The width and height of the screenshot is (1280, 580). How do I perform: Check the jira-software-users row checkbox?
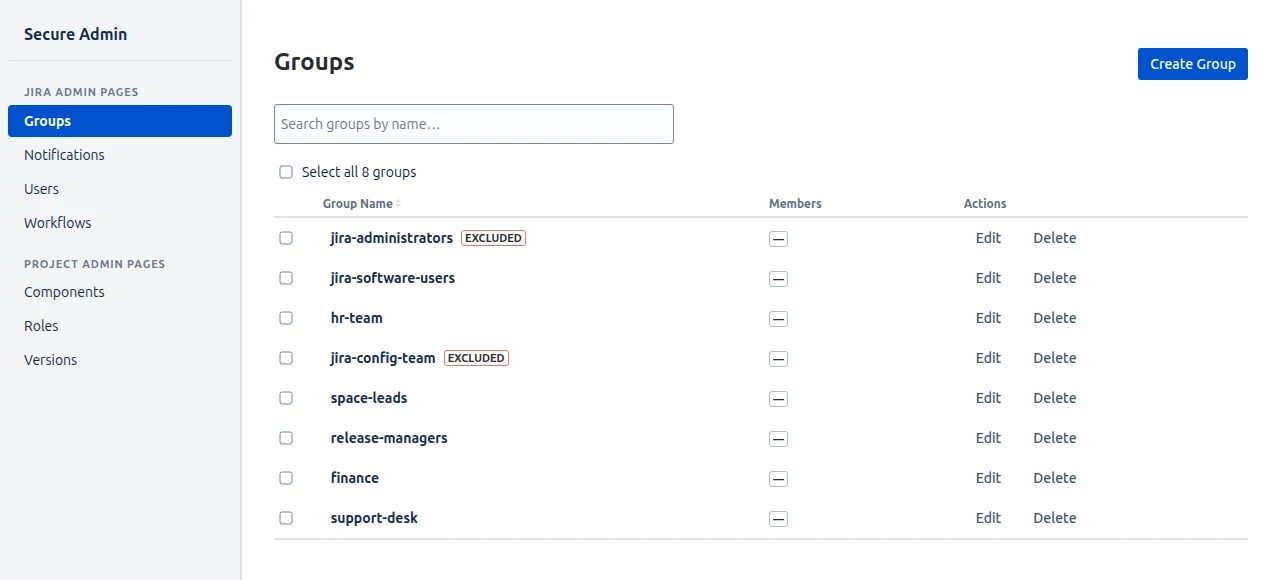point(286,278)
